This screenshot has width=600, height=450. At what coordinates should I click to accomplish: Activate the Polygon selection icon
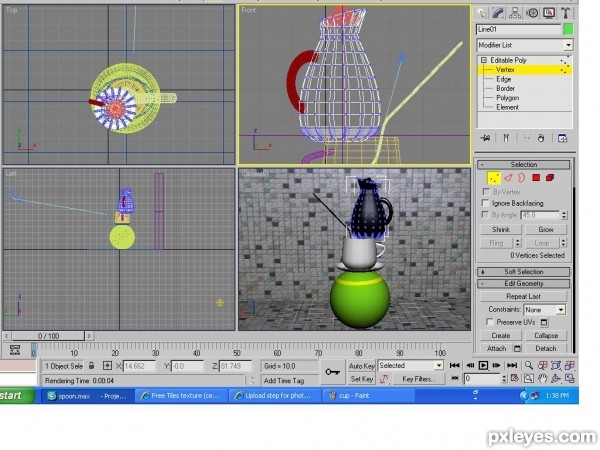tap(536, 178)
